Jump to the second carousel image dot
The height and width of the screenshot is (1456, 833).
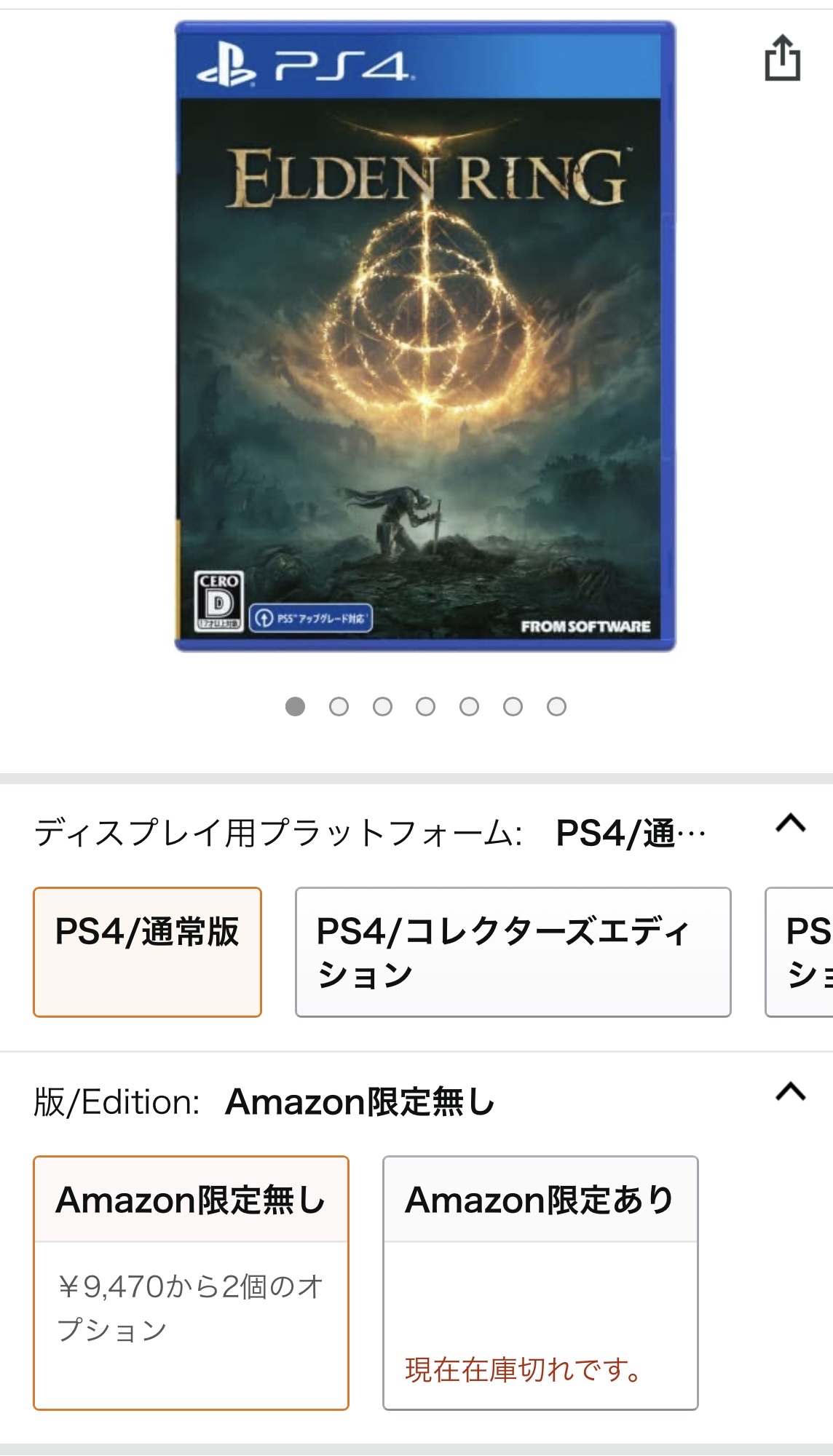[x=339, y=706]
